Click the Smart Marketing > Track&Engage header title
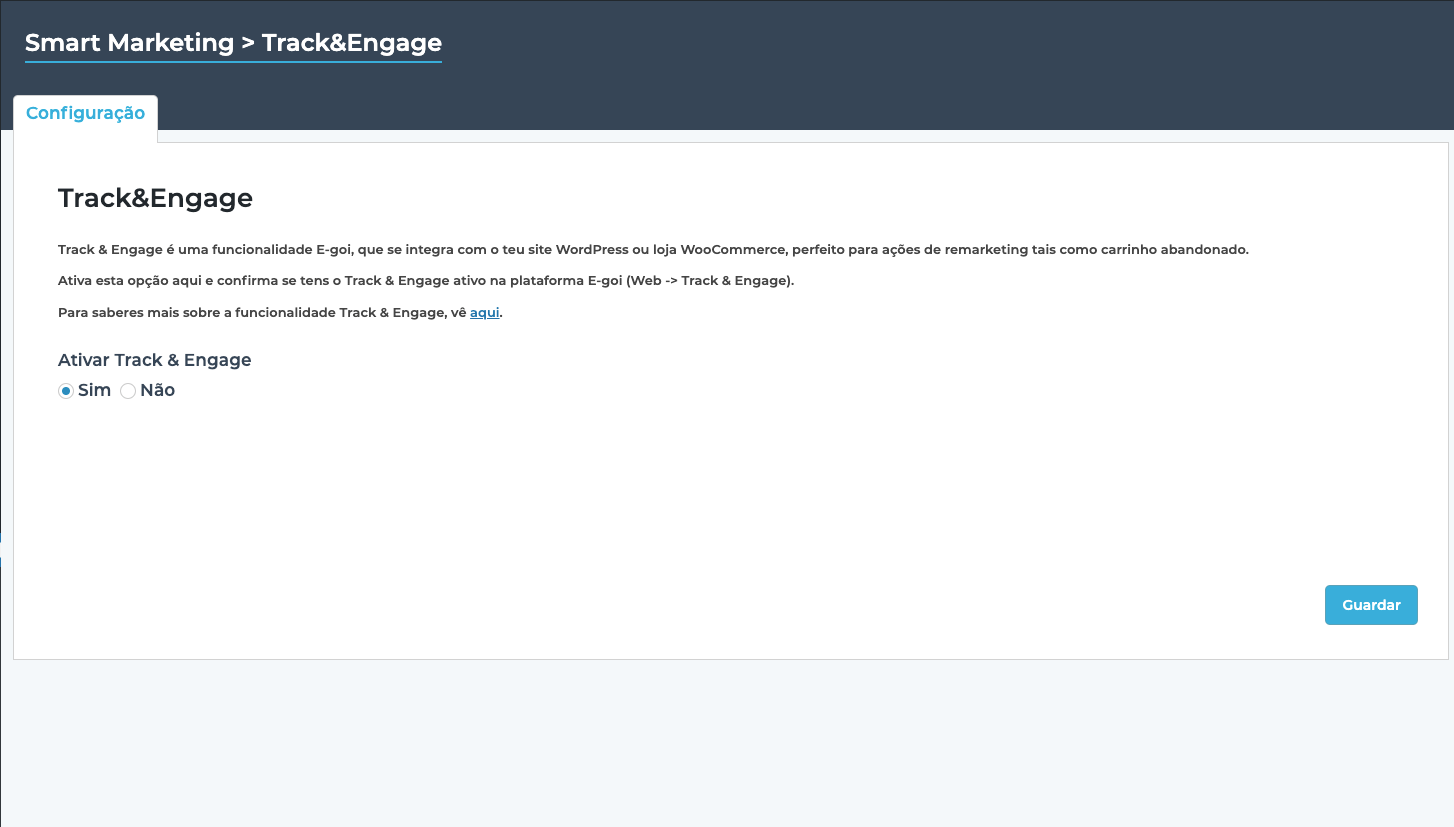 tap(233, 43)
